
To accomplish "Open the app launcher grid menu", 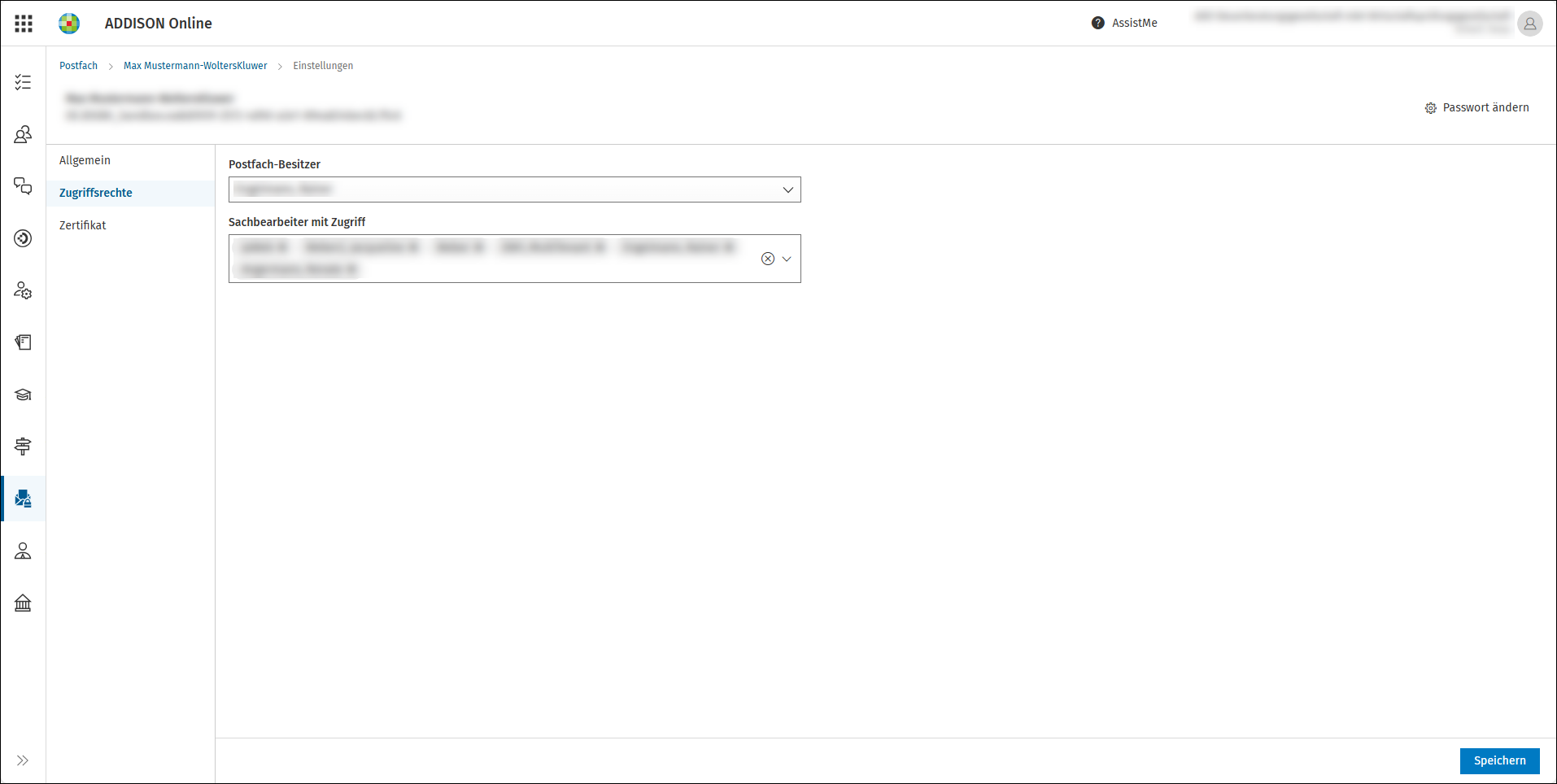I will (24, 24).
